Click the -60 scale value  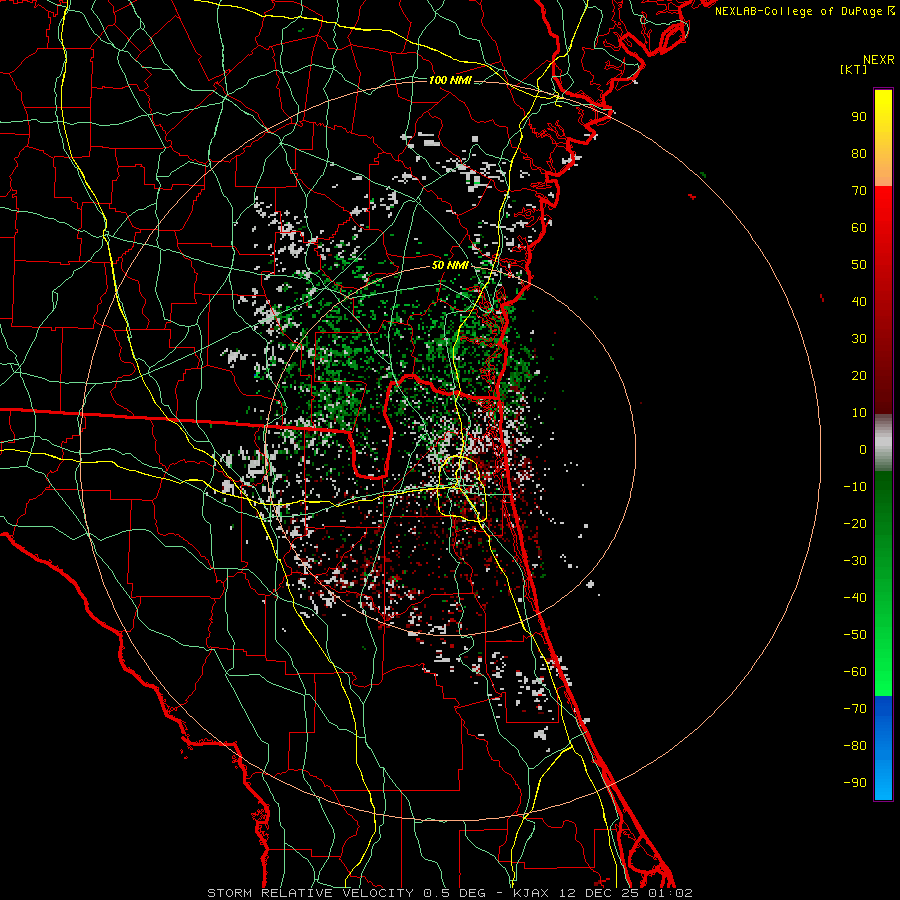click(855, 672)
